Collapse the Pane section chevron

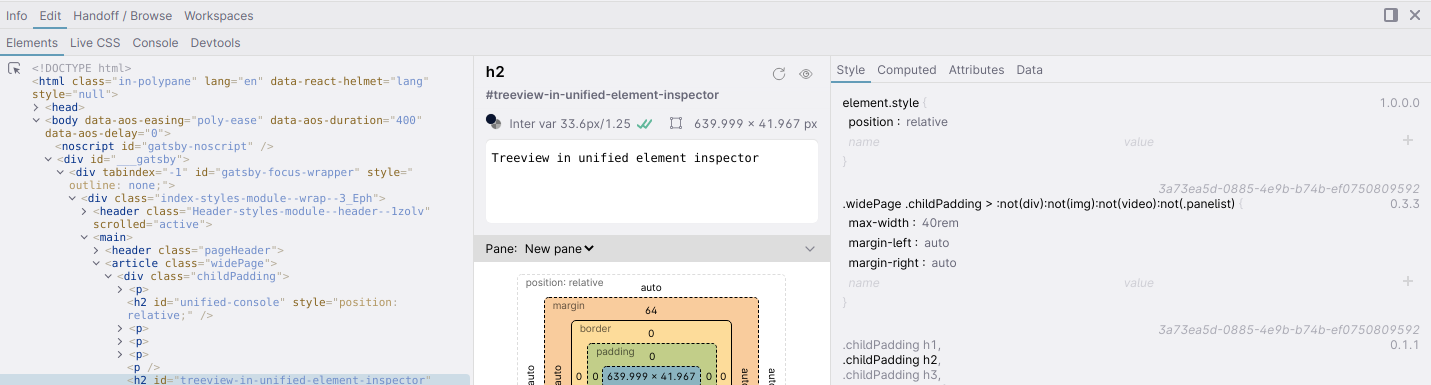point(810,249)
